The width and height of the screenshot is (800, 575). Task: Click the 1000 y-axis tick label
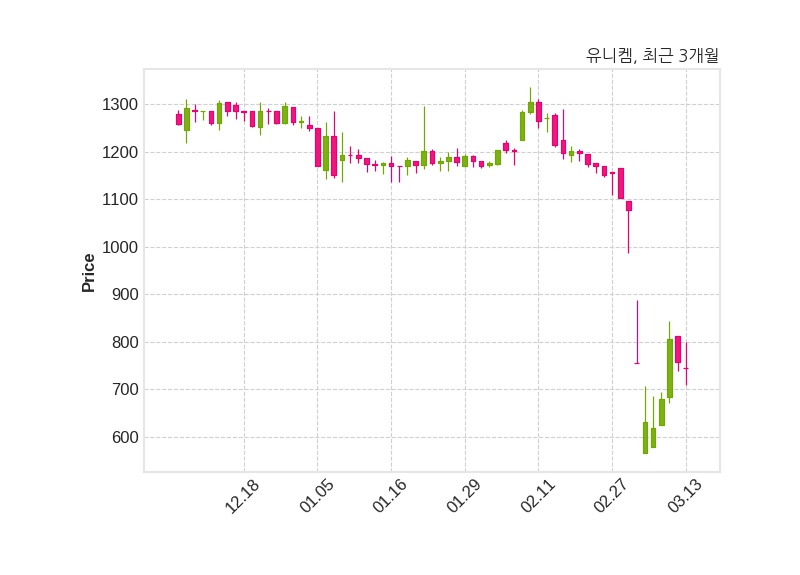pyautogui.click(x=118, y=248)
